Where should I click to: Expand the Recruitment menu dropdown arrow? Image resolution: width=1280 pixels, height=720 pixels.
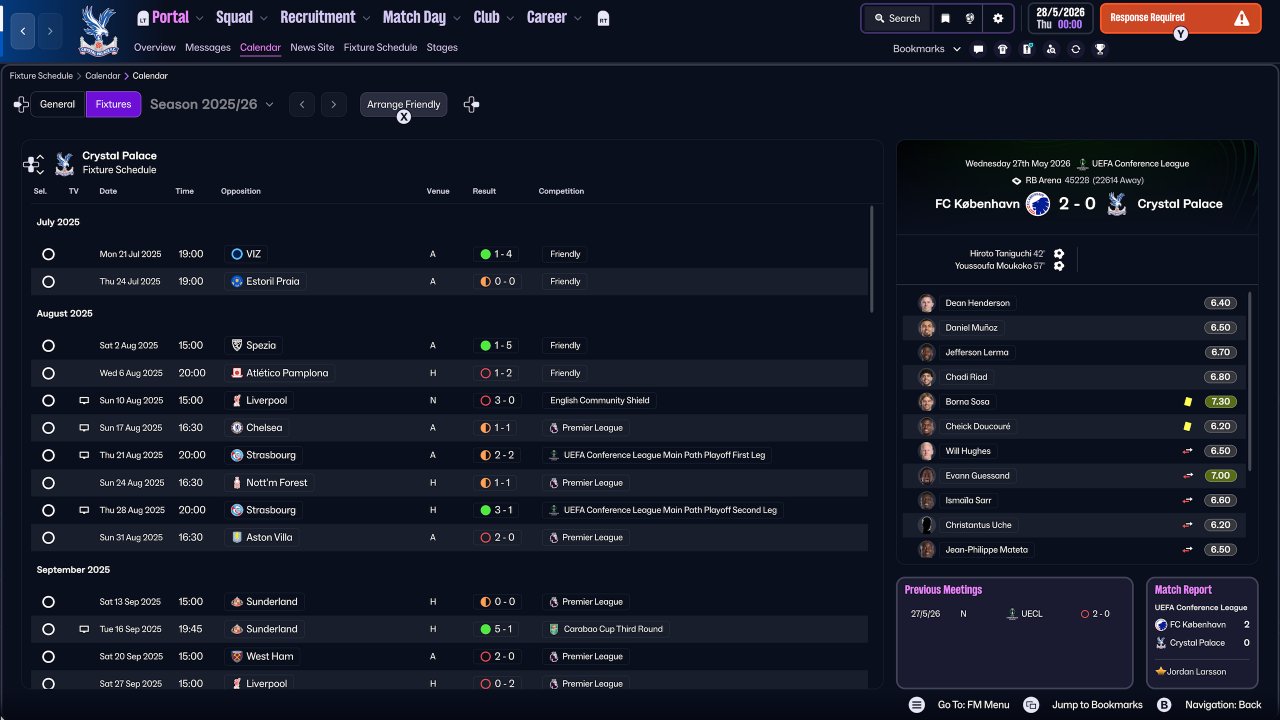pyautogui.click(x=366, y=18)
